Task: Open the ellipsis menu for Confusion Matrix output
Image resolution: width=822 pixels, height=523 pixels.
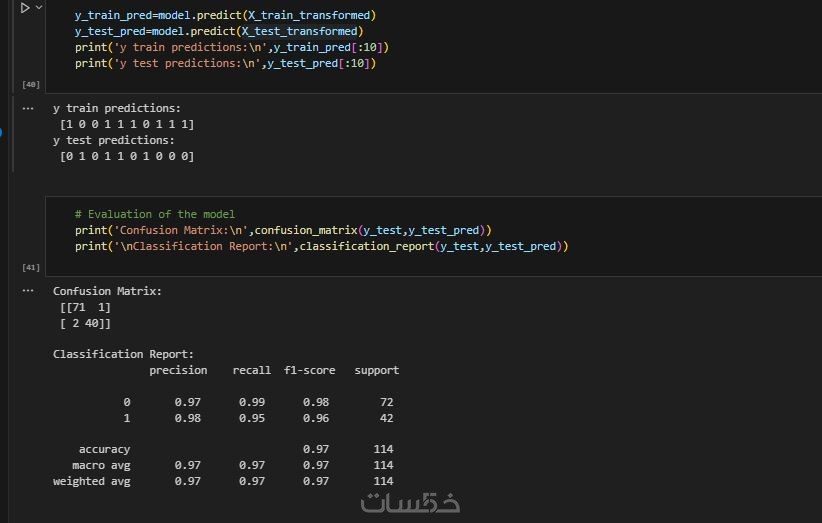Action: coord(28,291)
